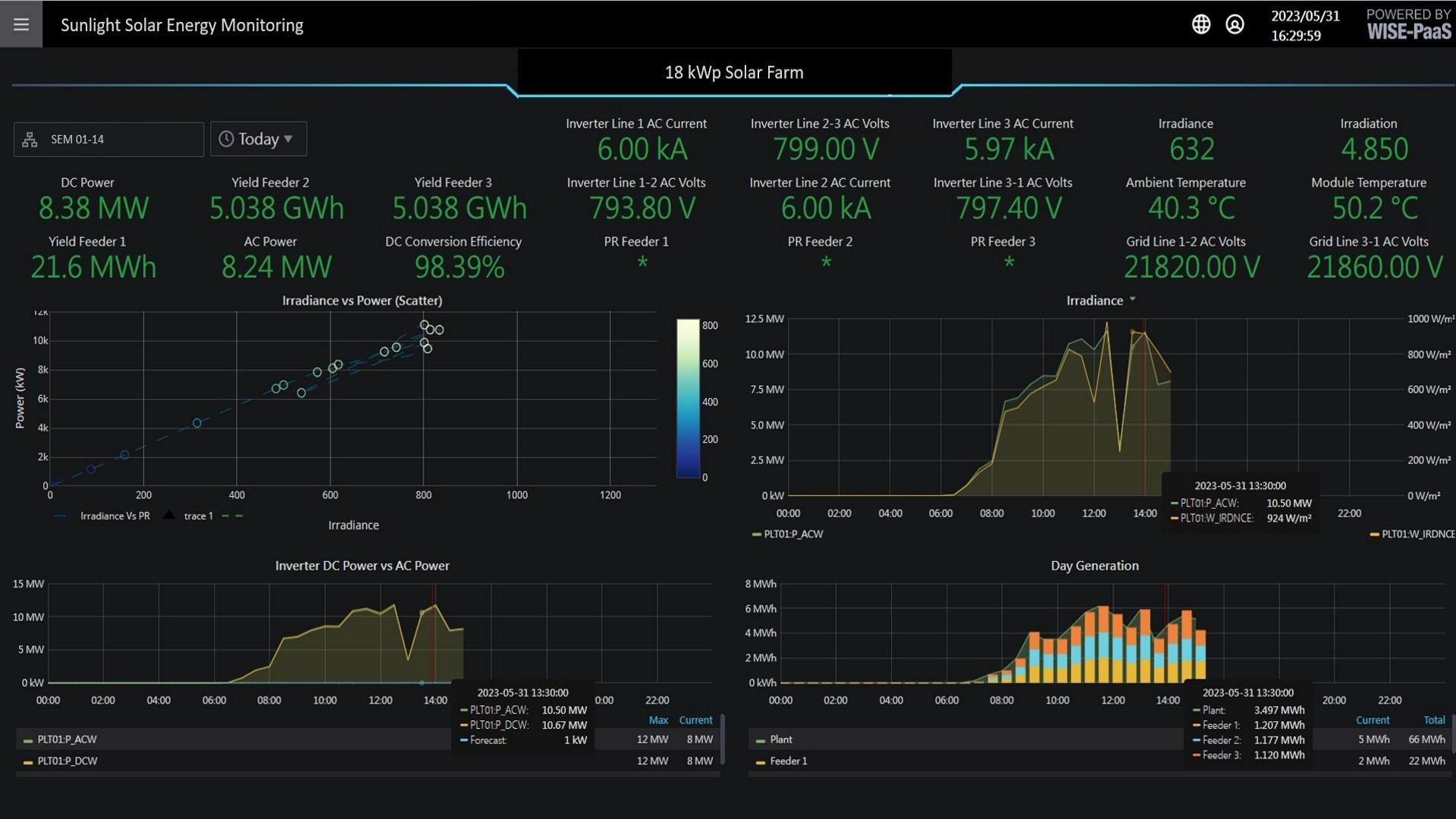Click the Day Generation panel title
Viewport: 1456px width, 819px height.
[1094, 566]
